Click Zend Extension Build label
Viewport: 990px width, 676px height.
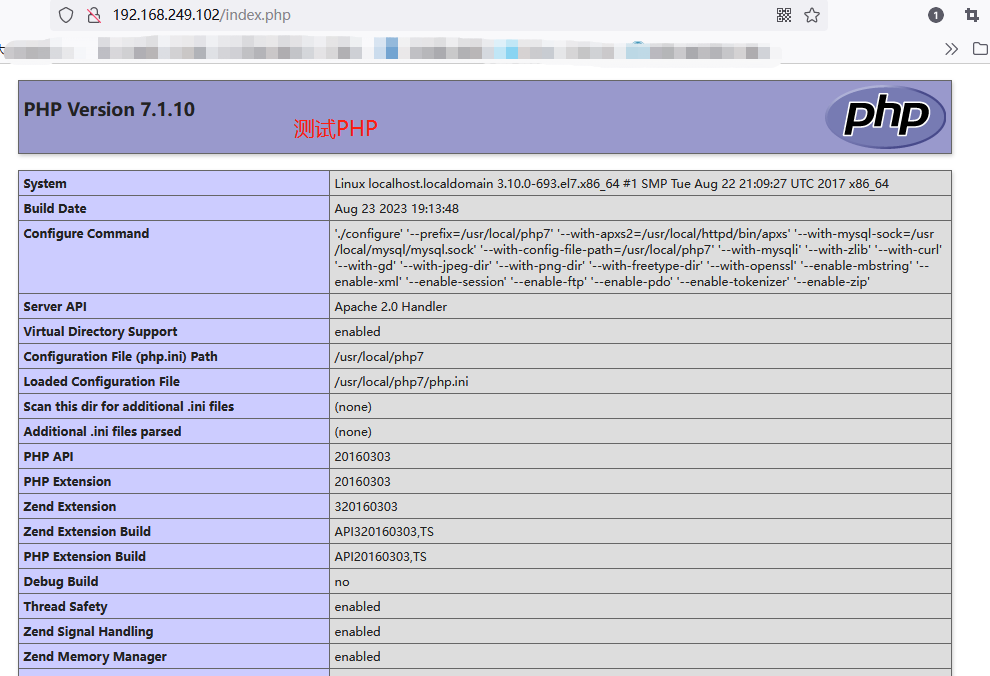pyautogui.click(x=87, y=531)
